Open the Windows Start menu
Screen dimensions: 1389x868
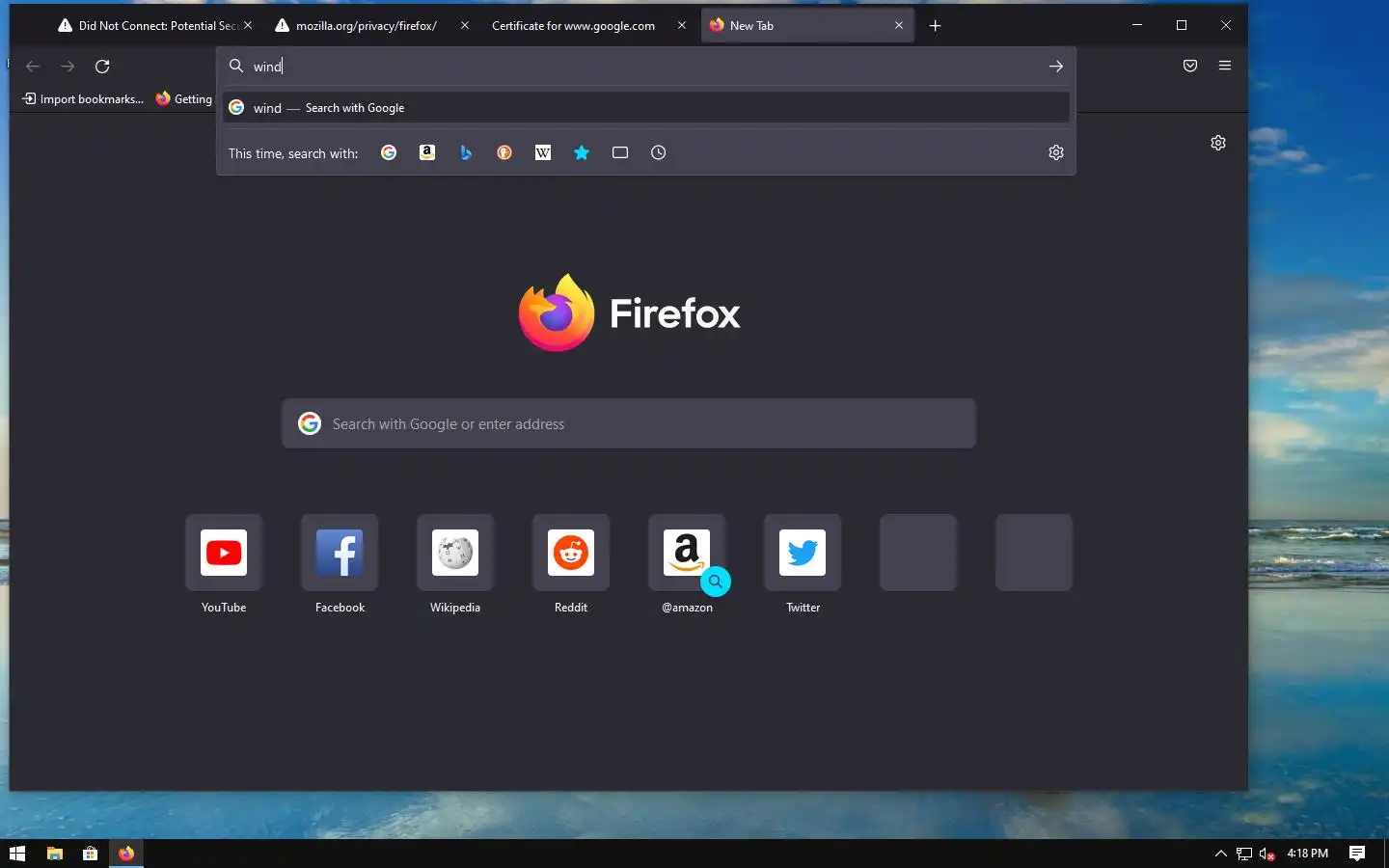pyautogui.click(x=17, y=854)
